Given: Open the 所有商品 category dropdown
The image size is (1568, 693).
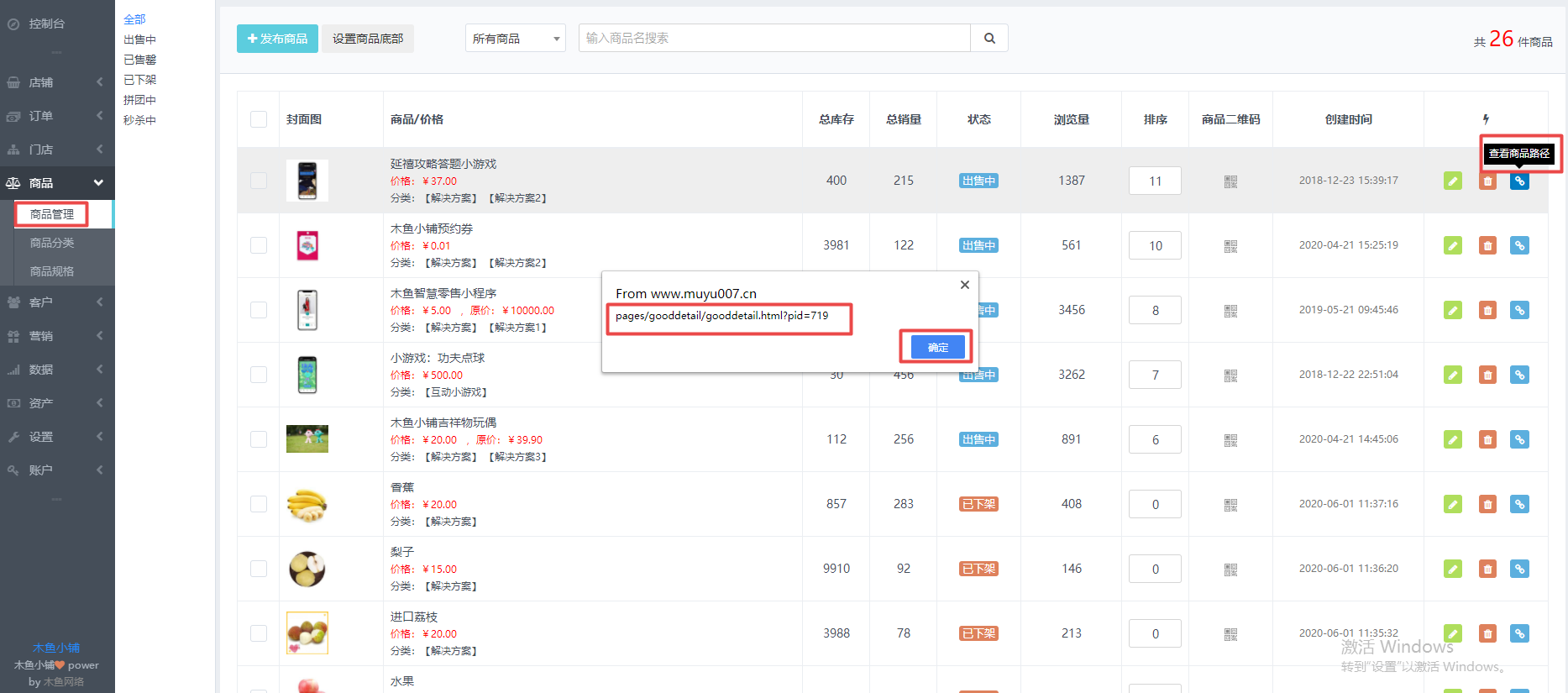Looking at the screenshot, I should (516, 38).
